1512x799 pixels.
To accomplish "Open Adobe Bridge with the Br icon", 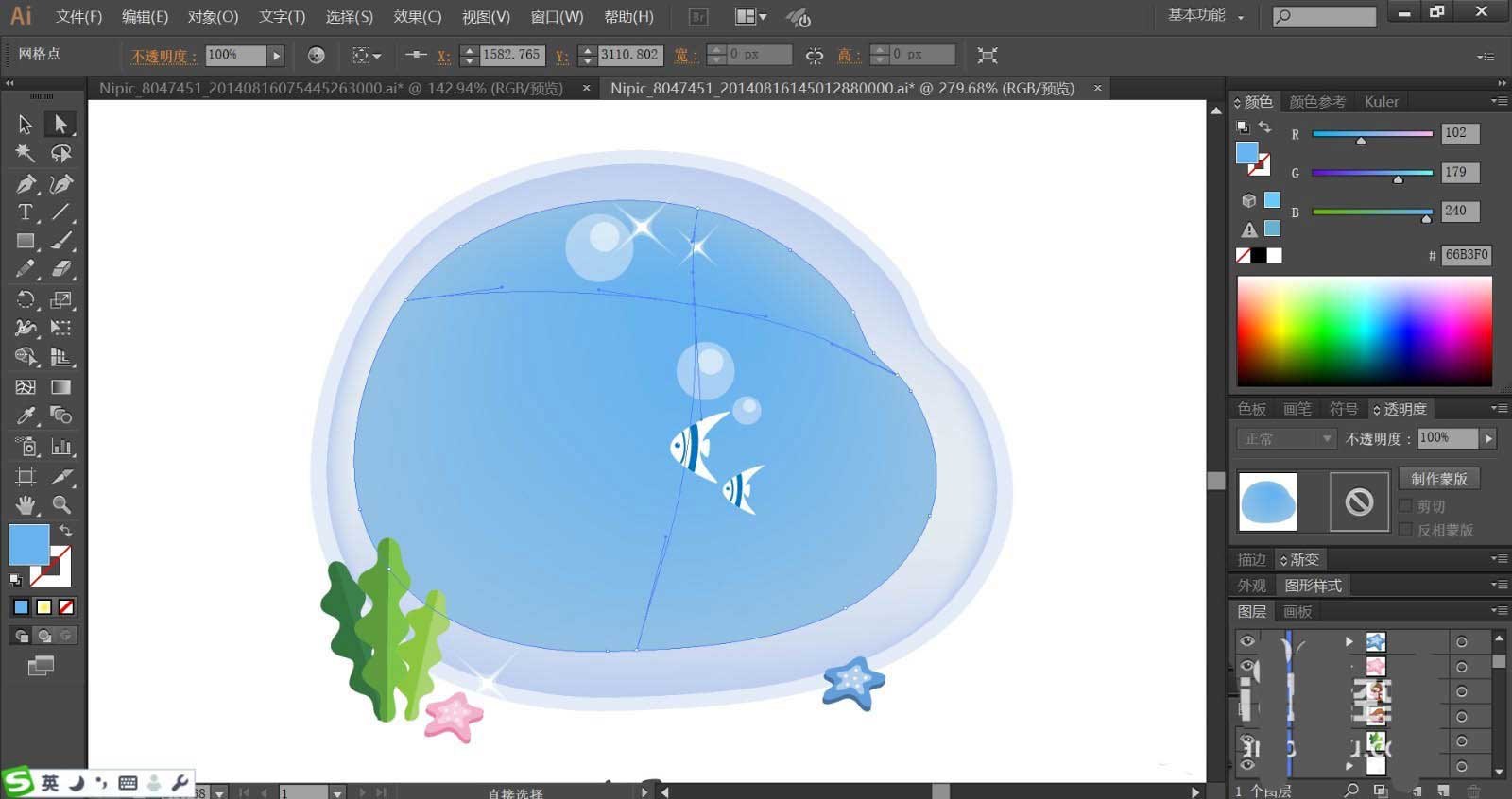I will coord(698,17).
